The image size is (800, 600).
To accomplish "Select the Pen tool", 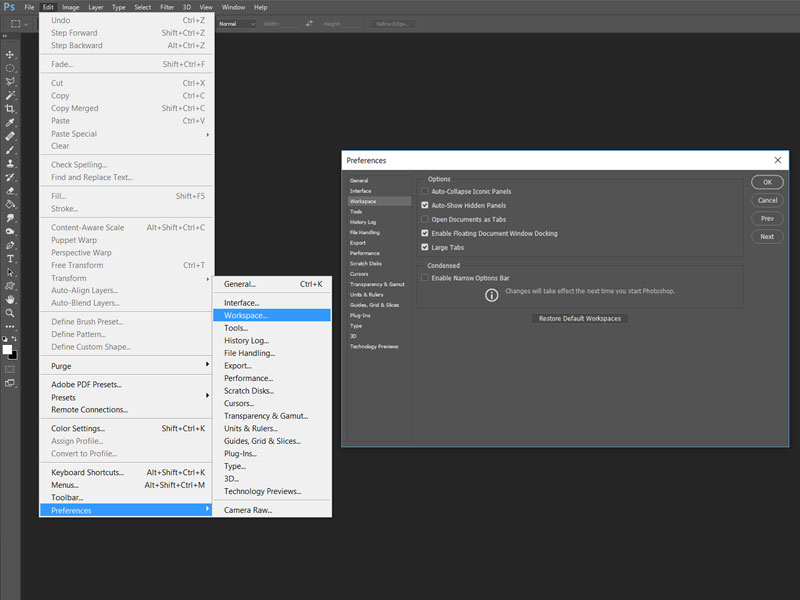I will (10, 245).
